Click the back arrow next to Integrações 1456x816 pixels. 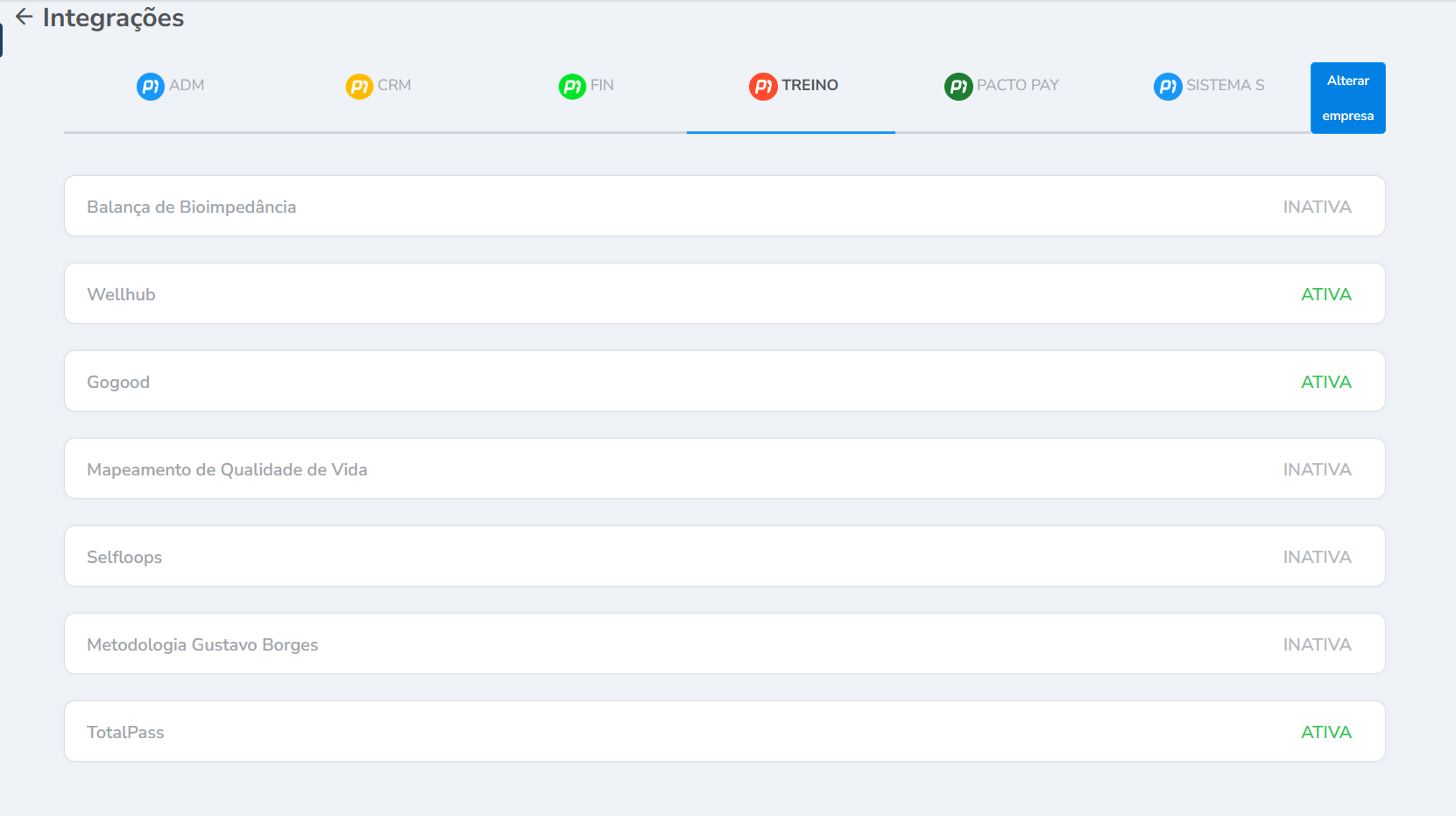(x=25, y=17)
